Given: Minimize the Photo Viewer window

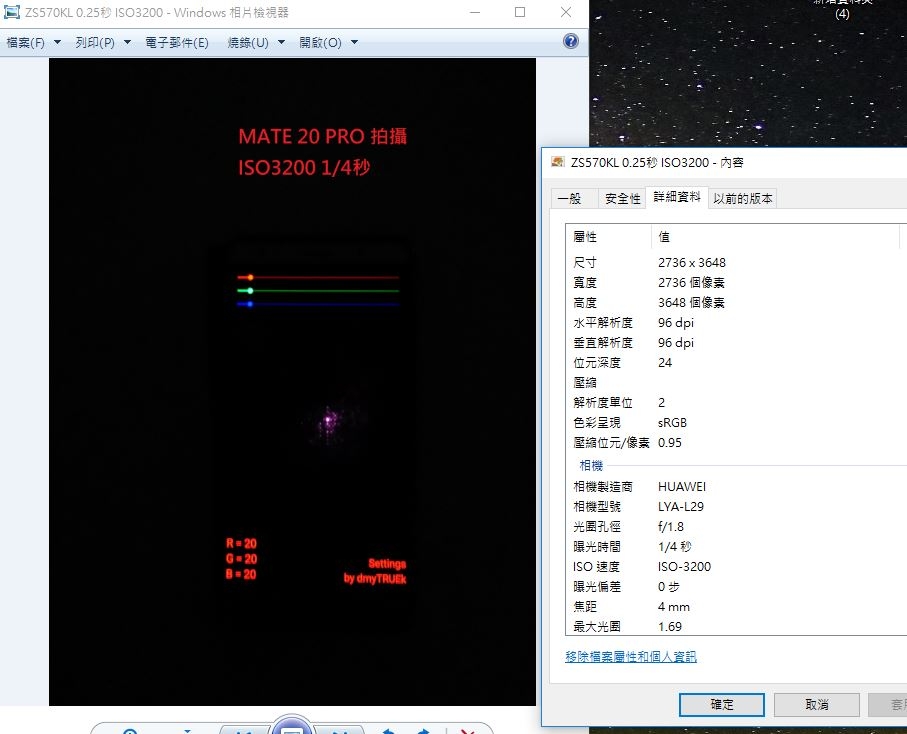Looking at the screenshot, I should (x=475, y=12).
